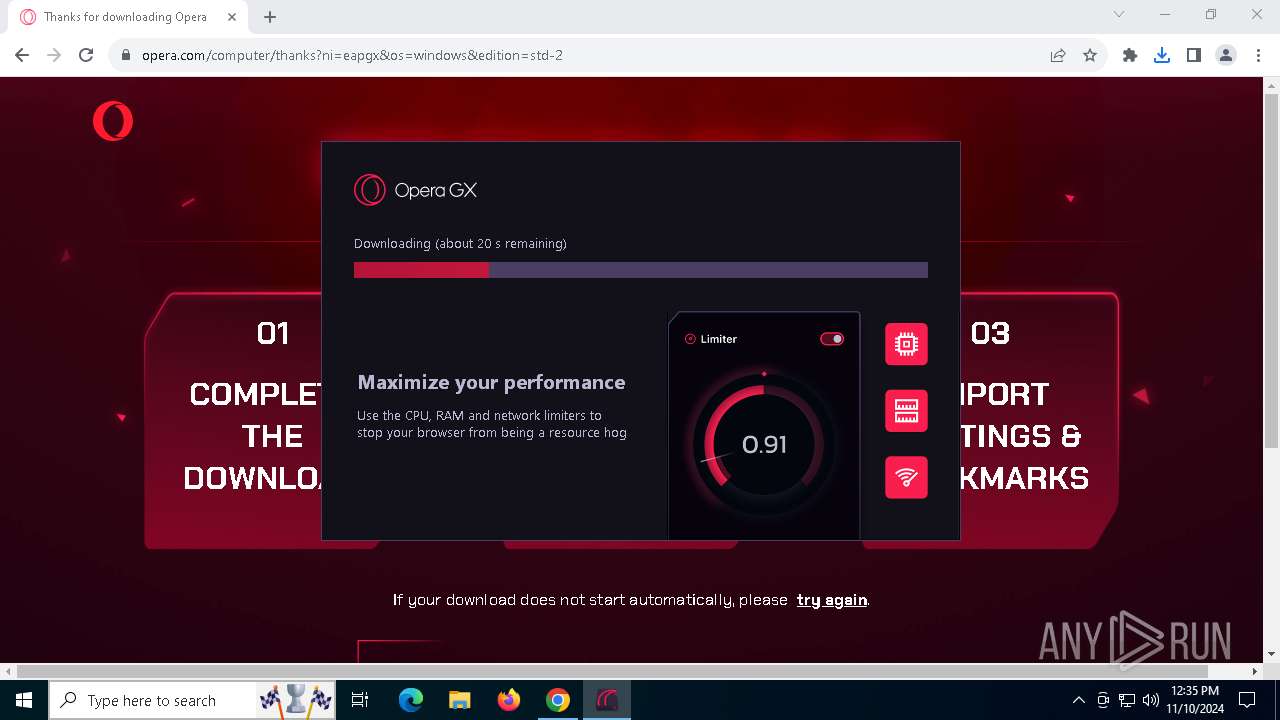Toggle the Limiter switch
This screenshot has width=1280, height=720.
point(832,339)
